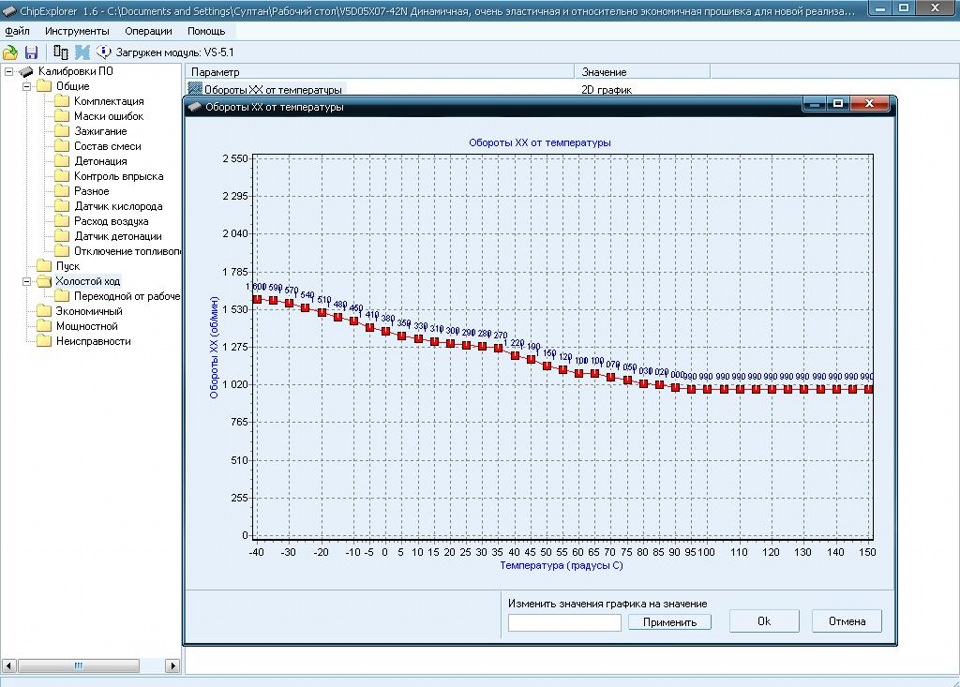Image resolution: width=960 pixels, height=687 pixels.
Task: Click the chip icon beside Калибровки ПО
Action: pos(27,72)
